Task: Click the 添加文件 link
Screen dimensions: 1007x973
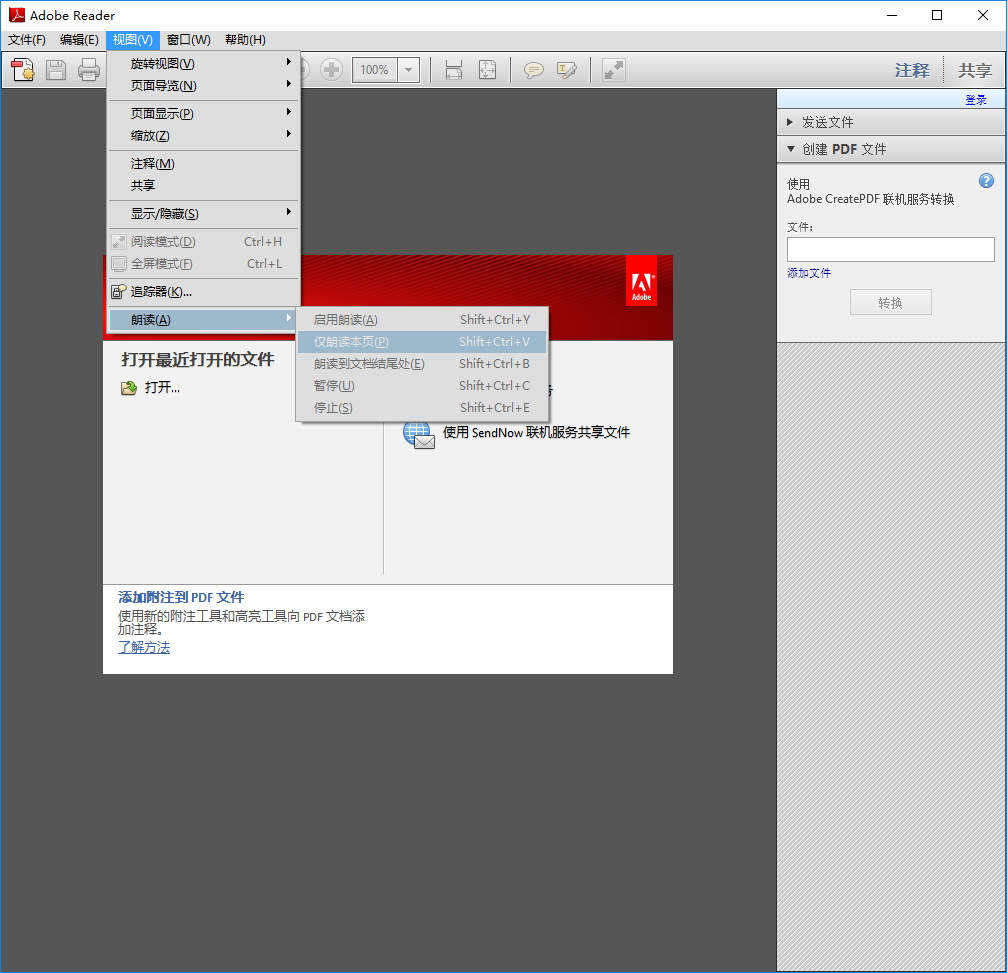Action: [x=809, y=273]
